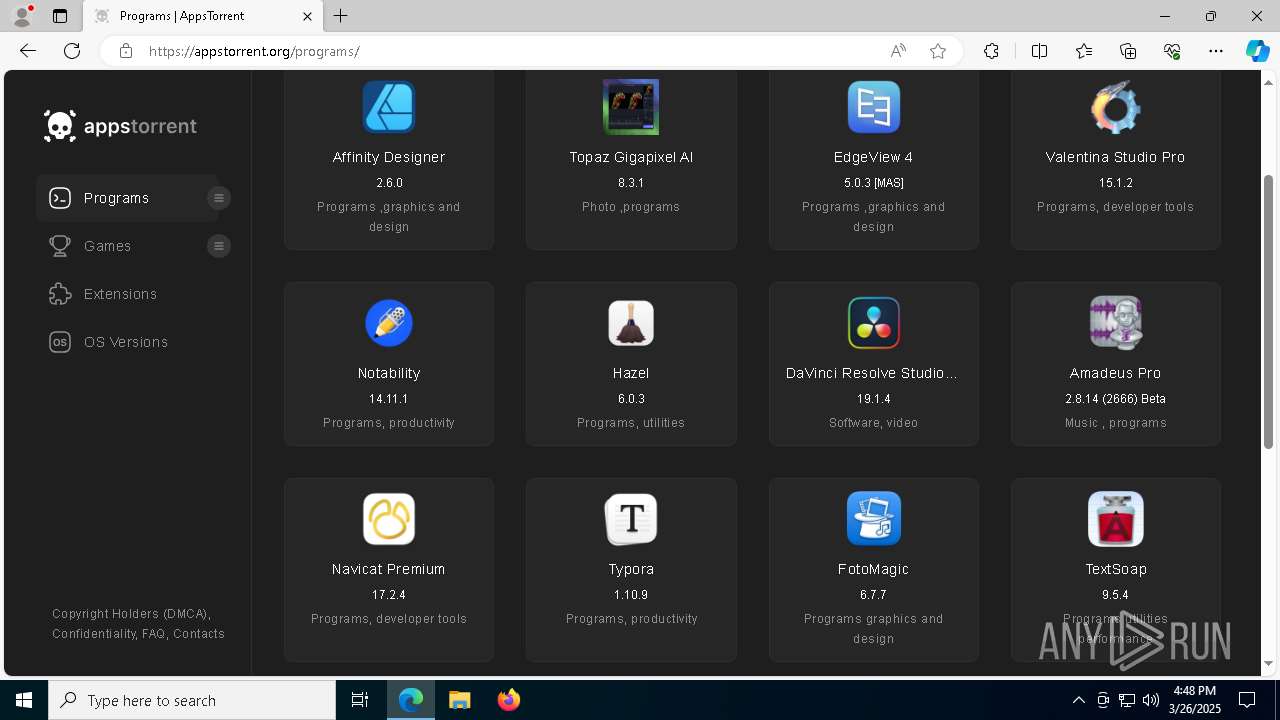Open the Copyright Holders (DMCA) link
This screenshot has height=720, width=1280.
coord(130,614)
